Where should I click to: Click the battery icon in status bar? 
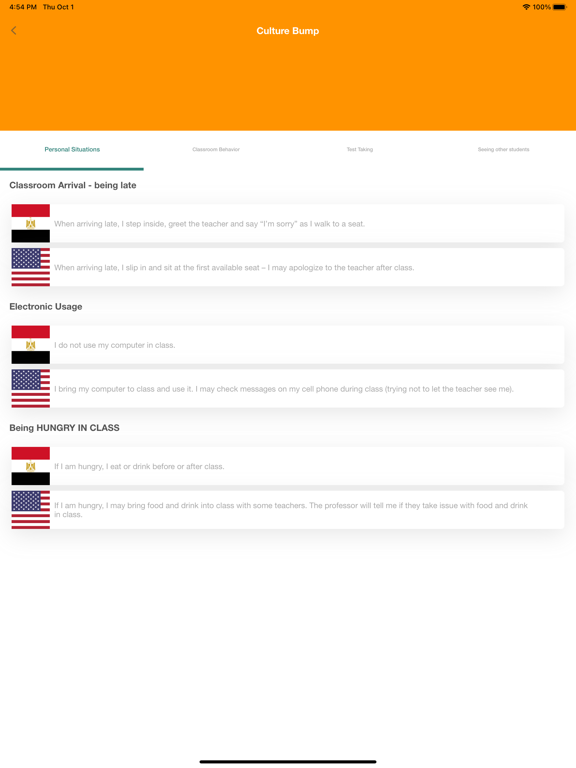point(559,7)
